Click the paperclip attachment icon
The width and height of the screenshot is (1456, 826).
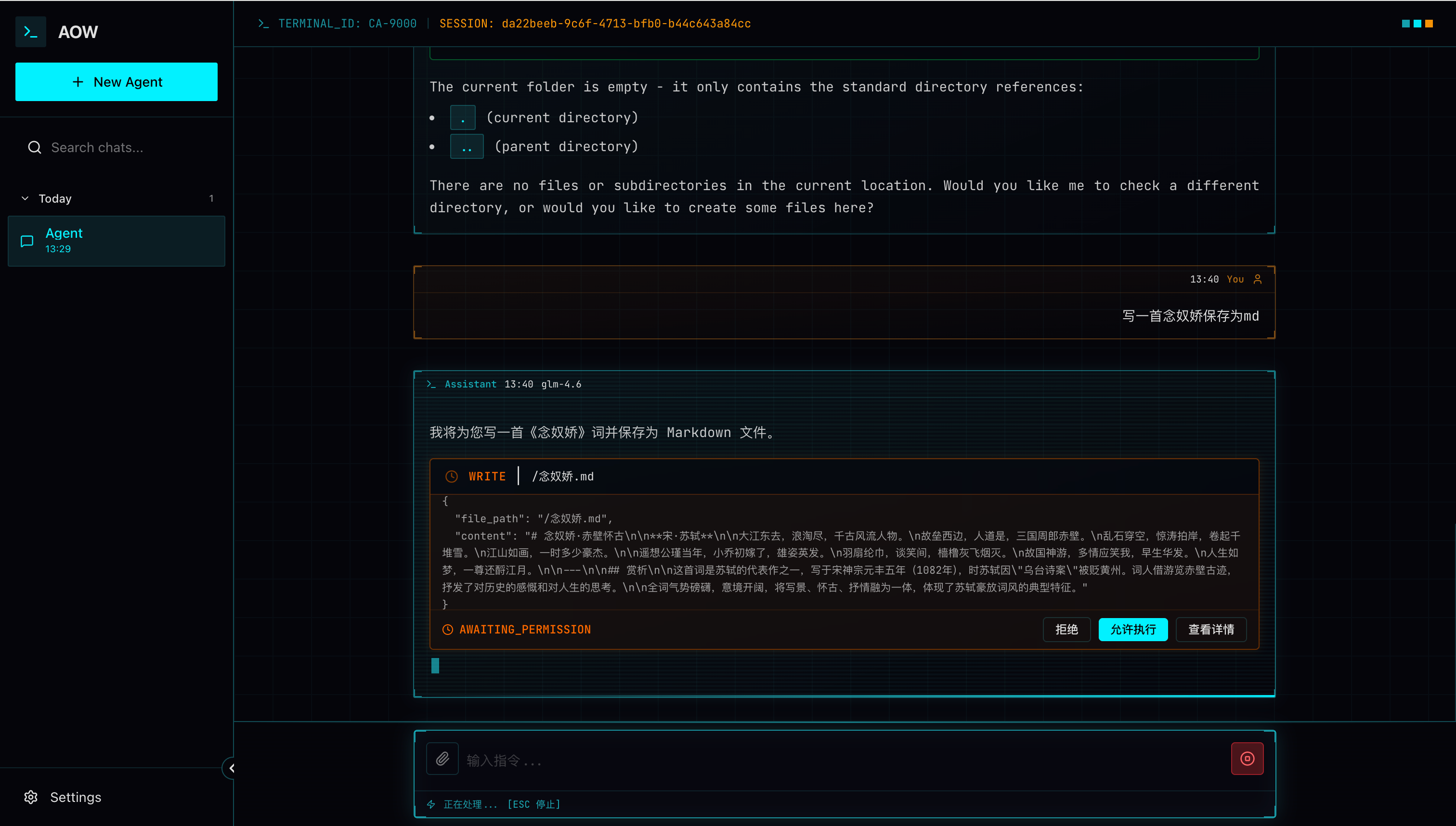click(x=442, y=759)
